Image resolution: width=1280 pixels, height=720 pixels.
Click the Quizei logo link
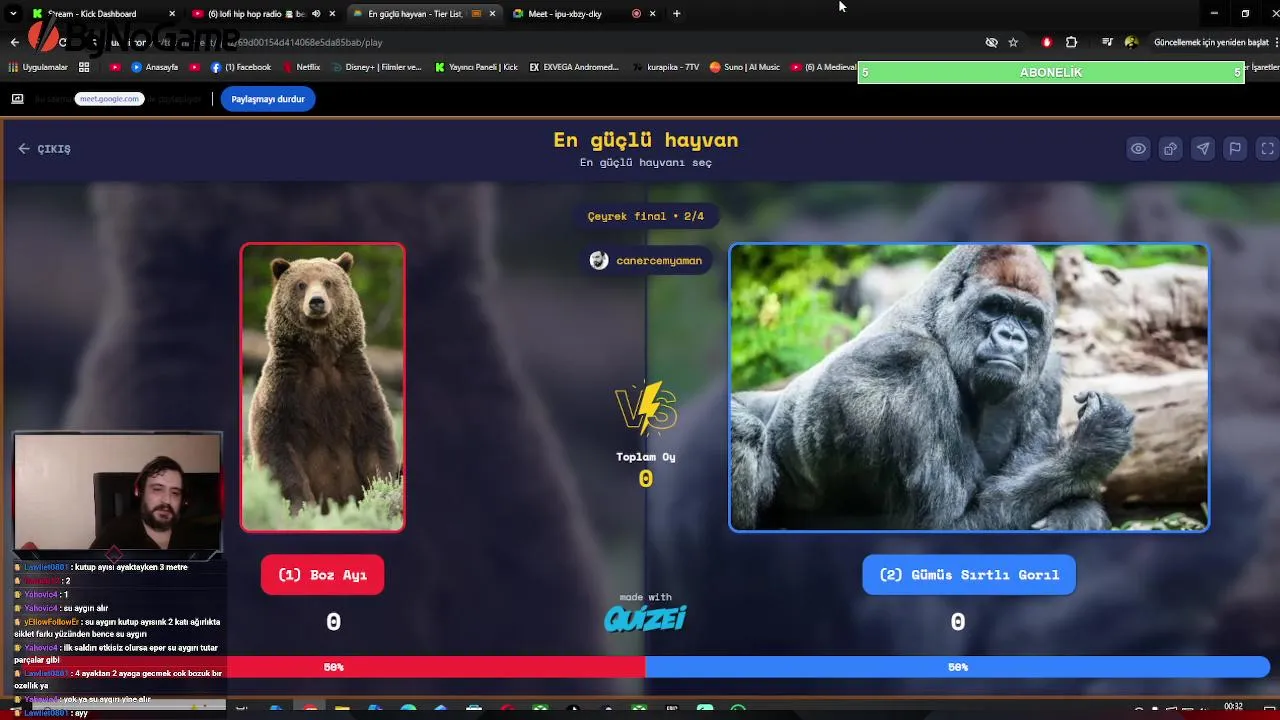tap(645, 619)
